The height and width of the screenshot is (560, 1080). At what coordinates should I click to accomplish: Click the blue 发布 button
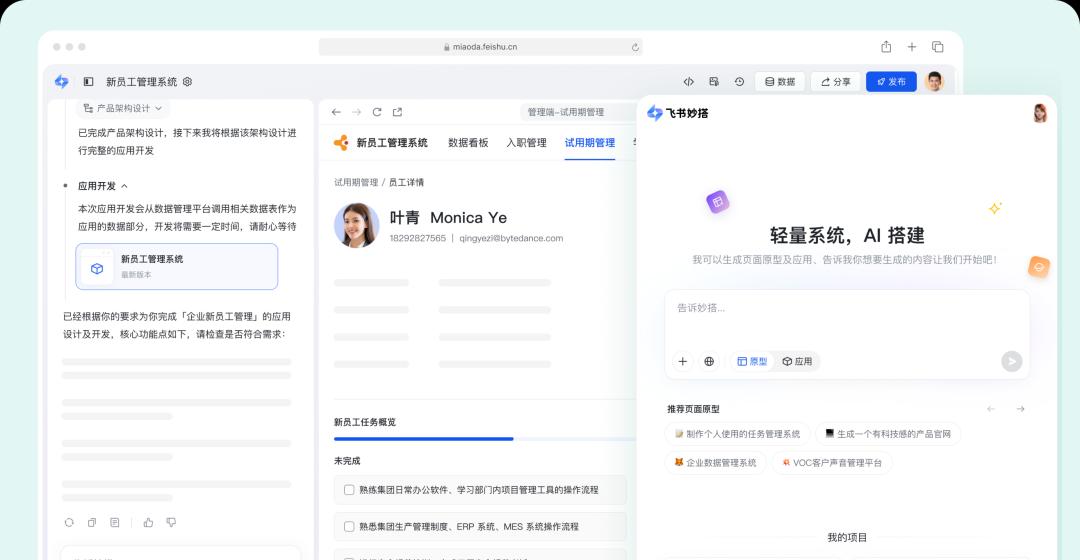[x=891, y=81]
